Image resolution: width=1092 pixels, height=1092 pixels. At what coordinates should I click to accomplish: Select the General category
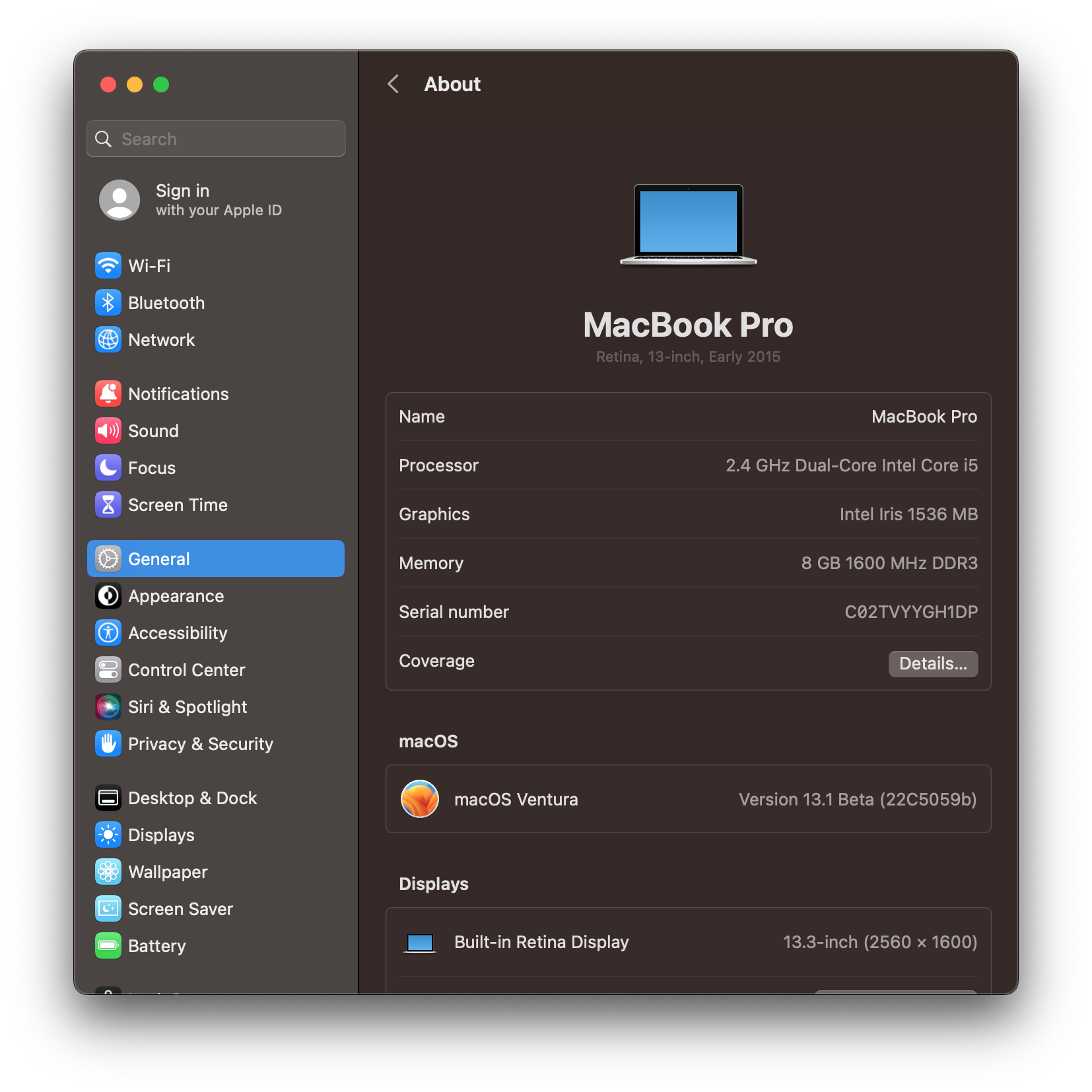pyautogui.click(x=216, y=559)
